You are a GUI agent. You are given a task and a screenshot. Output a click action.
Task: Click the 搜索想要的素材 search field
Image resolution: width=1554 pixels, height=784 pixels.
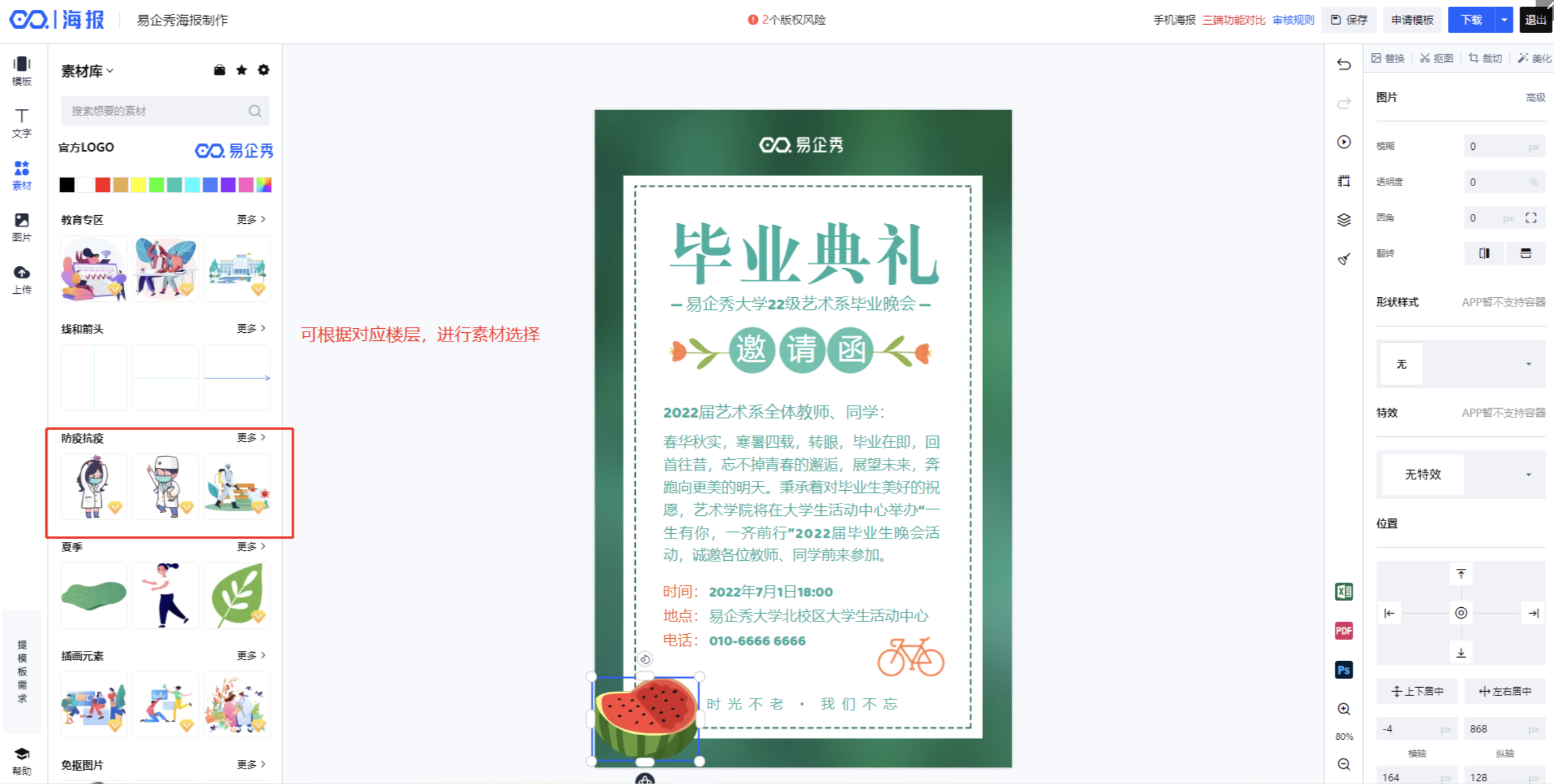(x=165, y=111)
